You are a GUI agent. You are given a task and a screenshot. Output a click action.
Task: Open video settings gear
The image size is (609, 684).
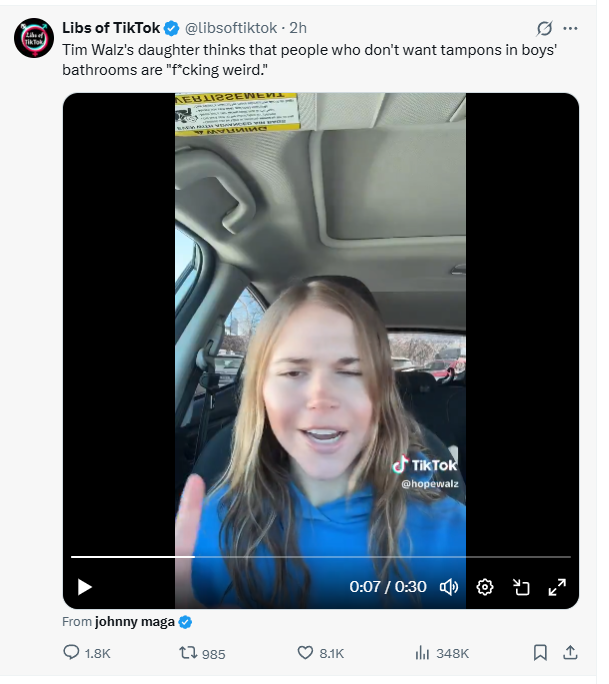pos(485,587)
